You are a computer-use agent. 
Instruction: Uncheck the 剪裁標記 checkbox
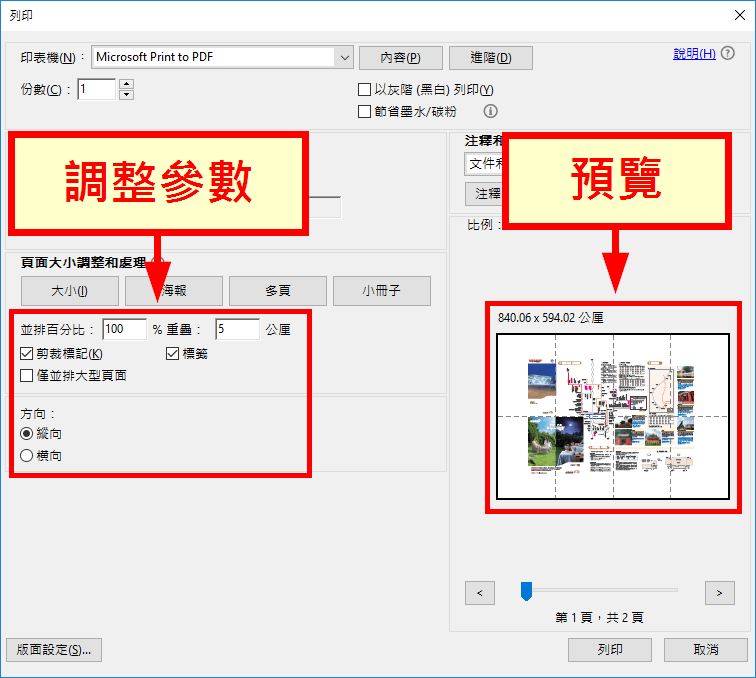pos(27,353)
